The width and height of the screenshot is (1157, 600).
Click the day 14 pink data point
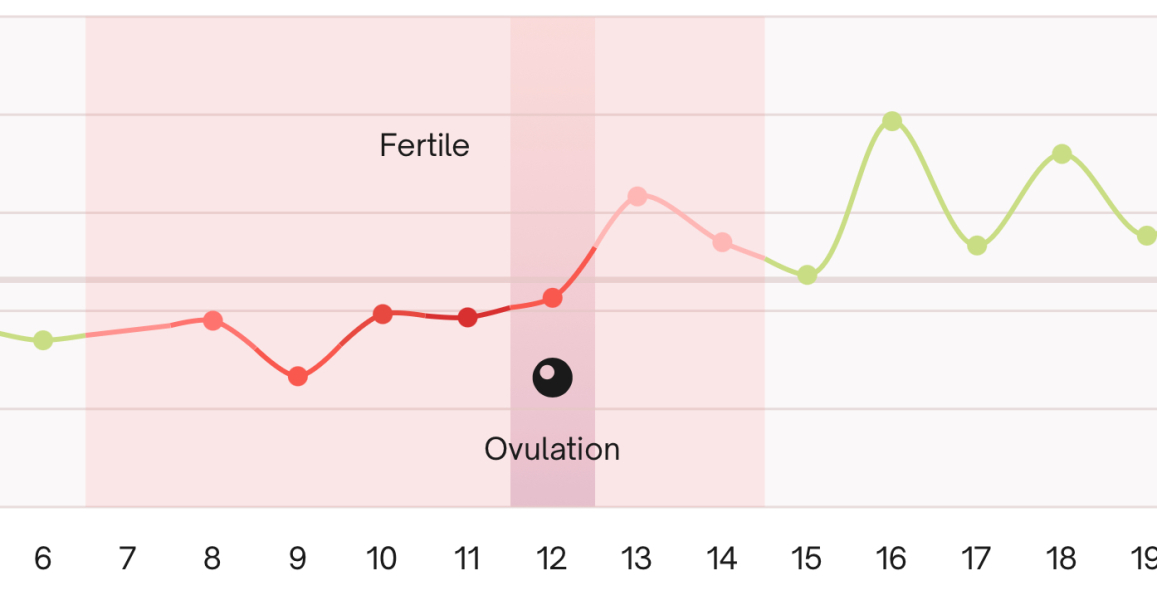pyautogui.click(x=722, y=242)
